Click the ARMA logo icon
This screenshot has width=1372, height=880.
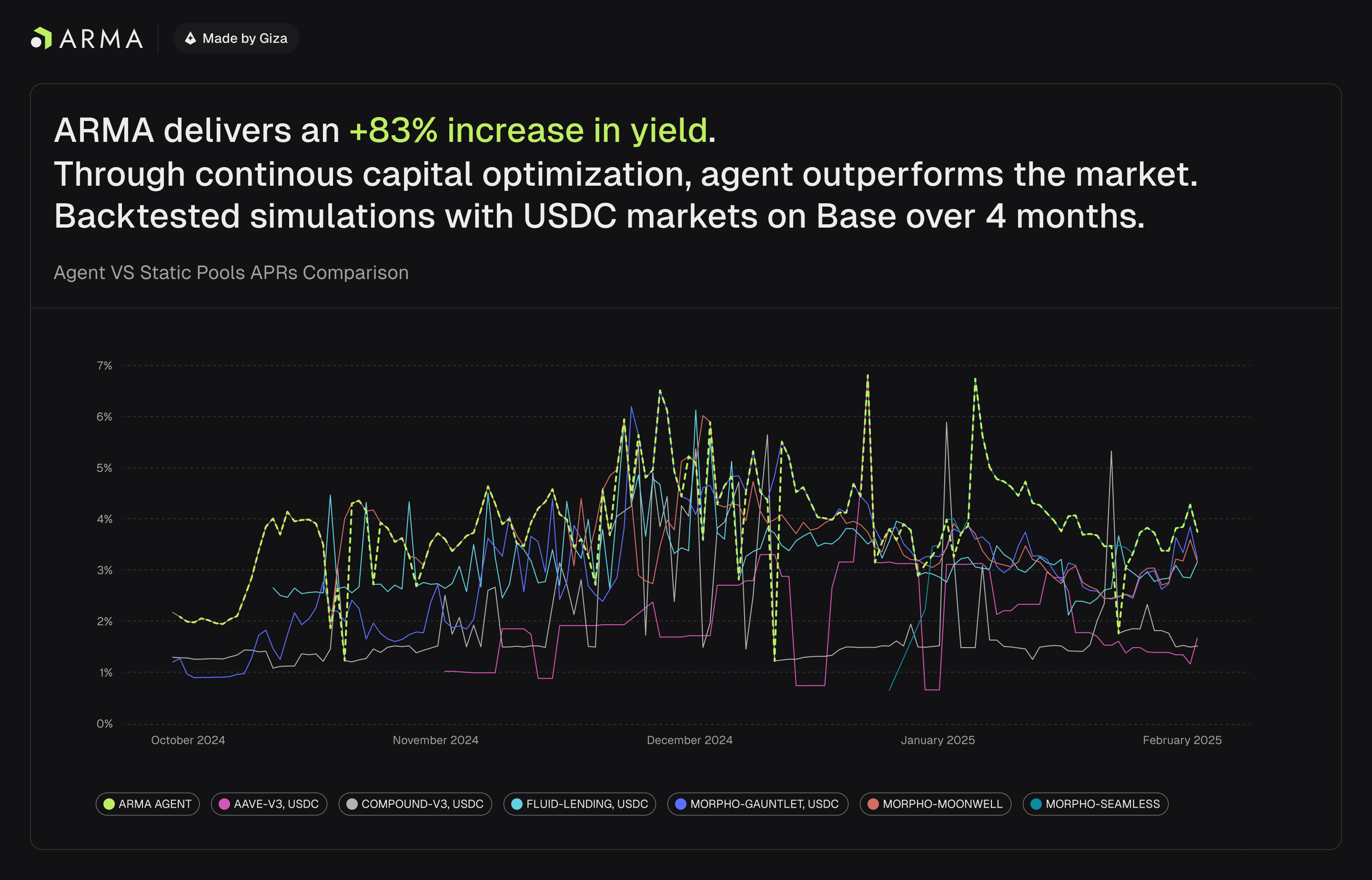(x=41, y=38)
